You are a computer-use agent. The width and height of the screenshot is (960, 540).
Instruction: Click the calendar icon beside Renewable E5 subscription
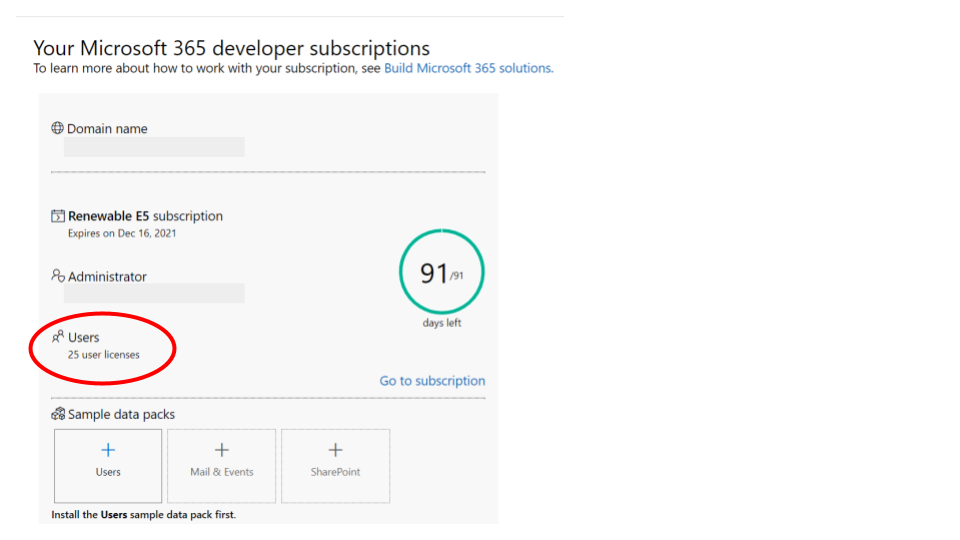point(58,216)
